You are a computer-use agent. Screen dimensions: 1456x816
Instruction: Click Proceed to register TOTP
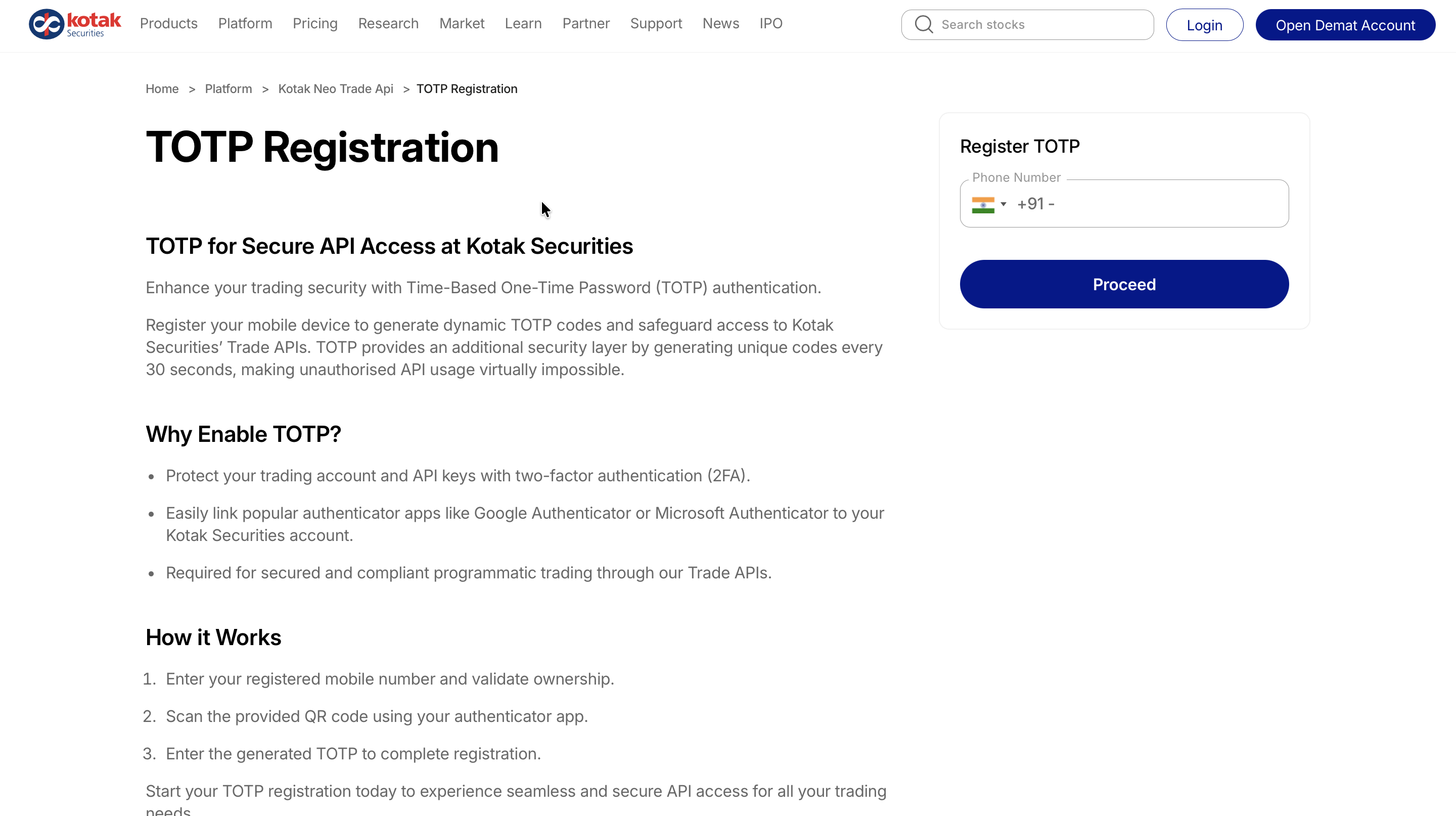coord(1124,284)
